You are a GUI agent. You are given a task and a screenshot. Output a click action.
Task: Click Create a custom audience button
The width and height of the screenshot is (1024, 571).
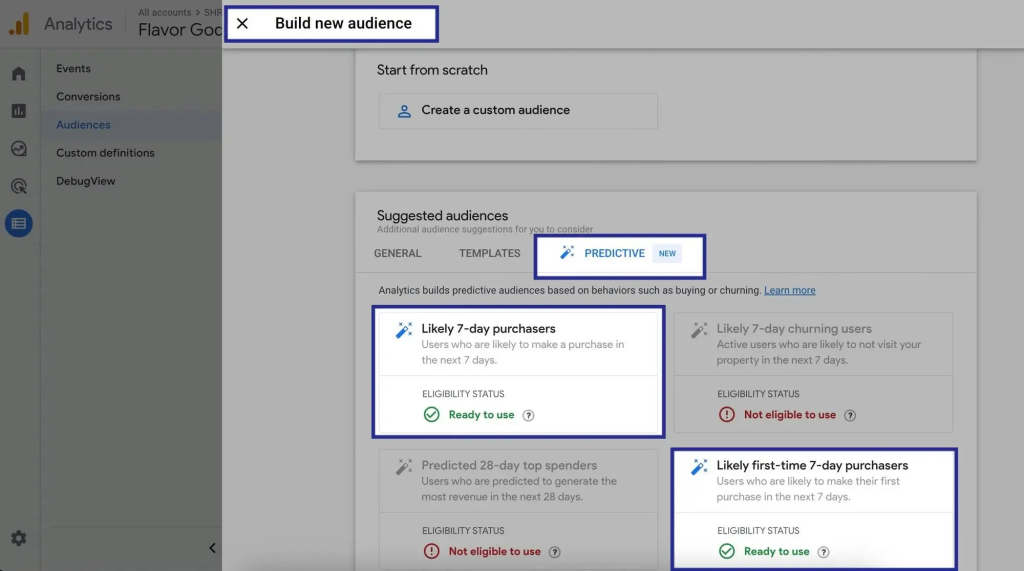point(518,110)
